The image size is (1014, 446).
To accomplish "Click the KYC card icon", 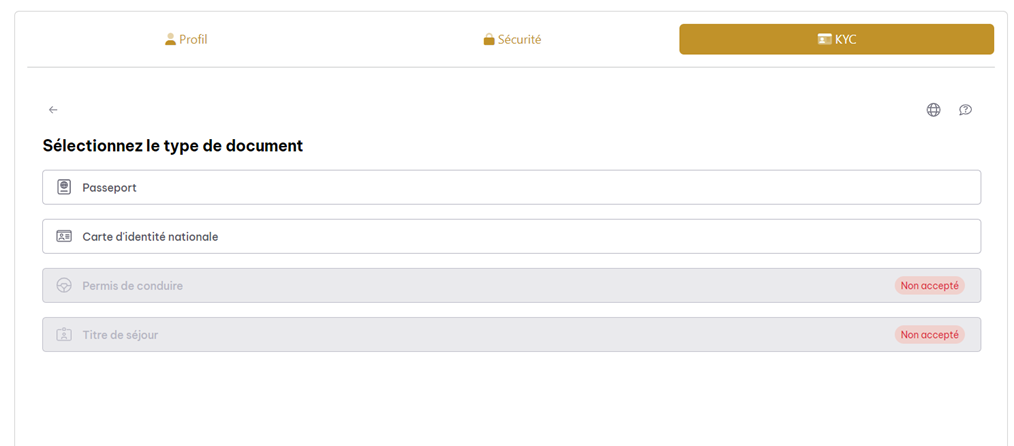I will [824, 40].
